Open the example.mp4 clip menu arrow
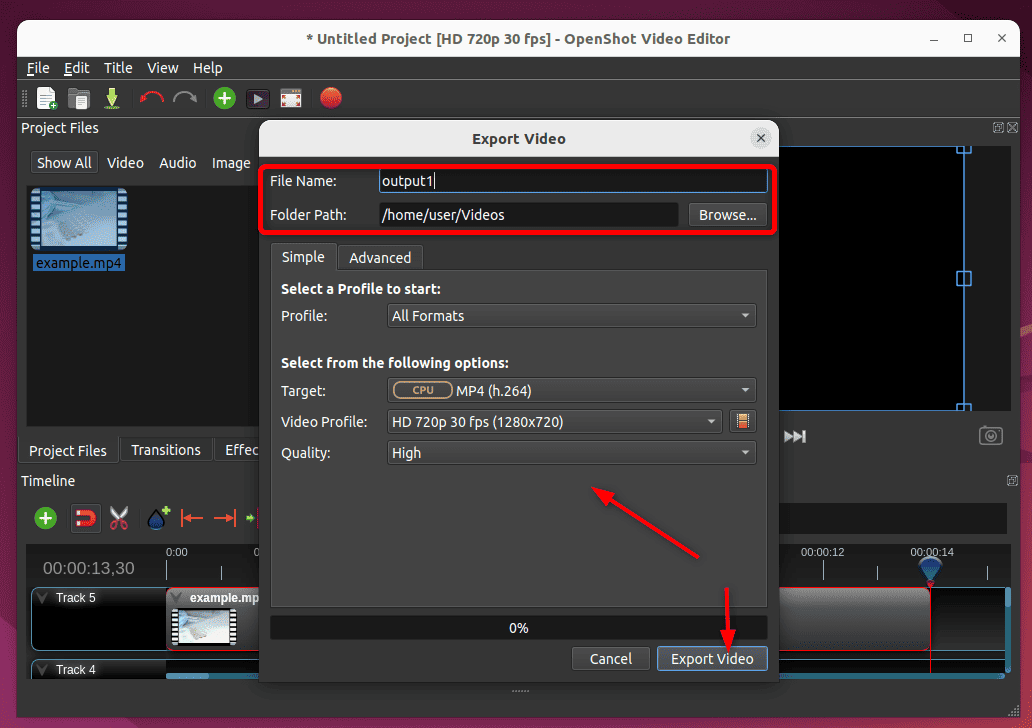 tap(176, 598)
